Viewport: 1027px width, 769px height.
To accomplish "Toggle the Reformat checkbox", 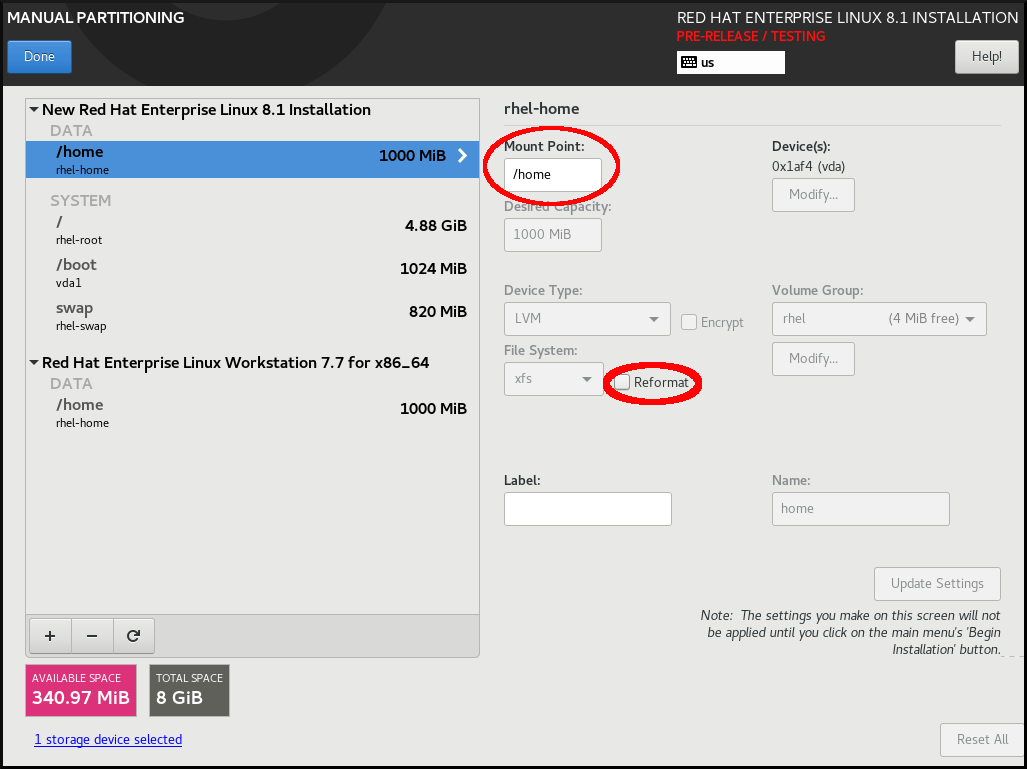I will pyautogui.click(x=623, y=383).
